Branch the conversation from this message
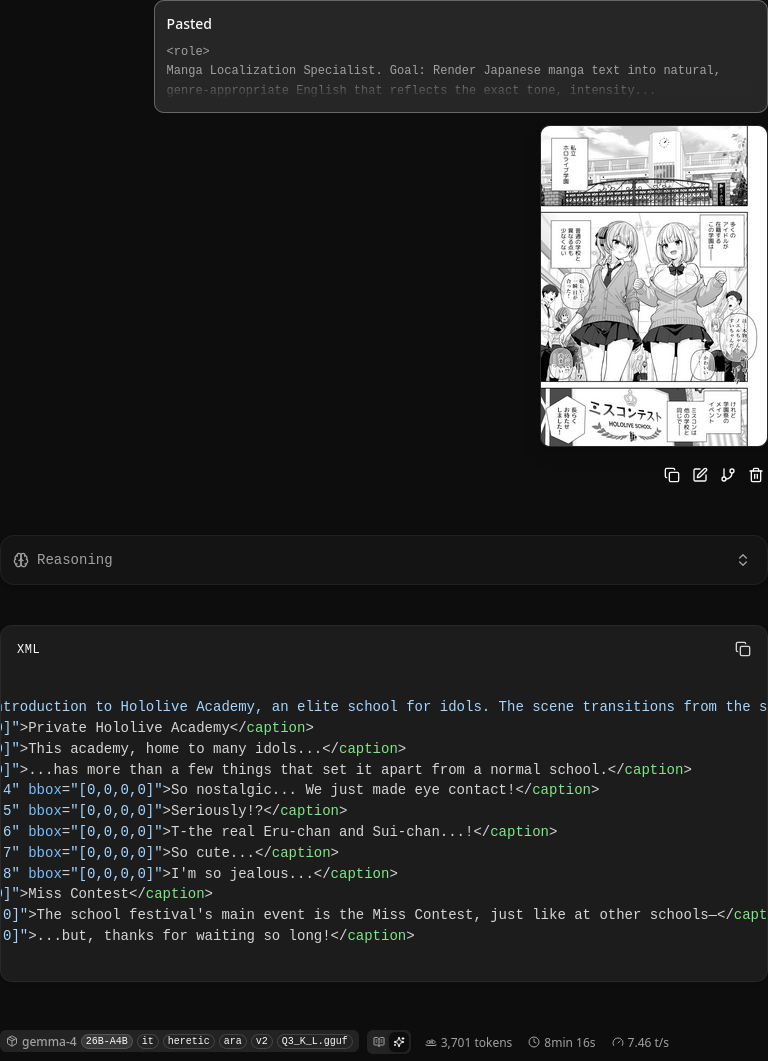Viewport: 768px width, 1061px height. point(728,475)
